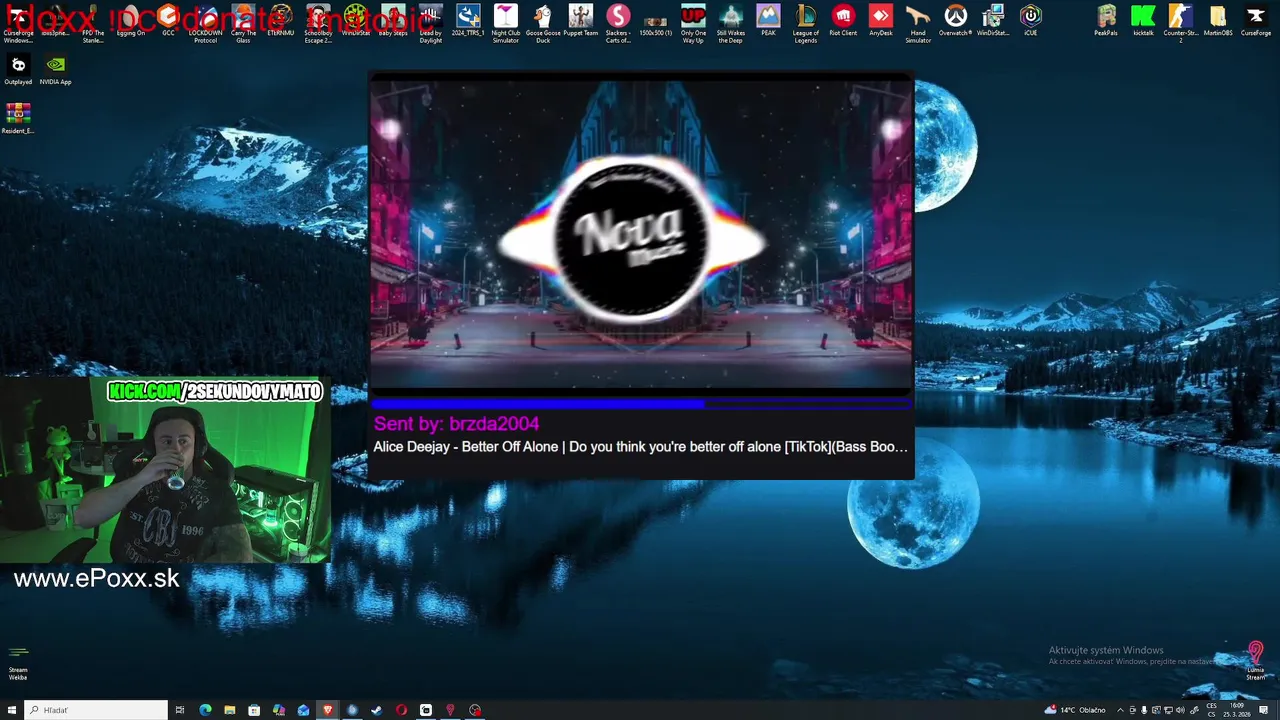Launch Counter-Strike 2 shortcut
The height and width of the screenshot is (720, 1280).
pos(1181,23)
